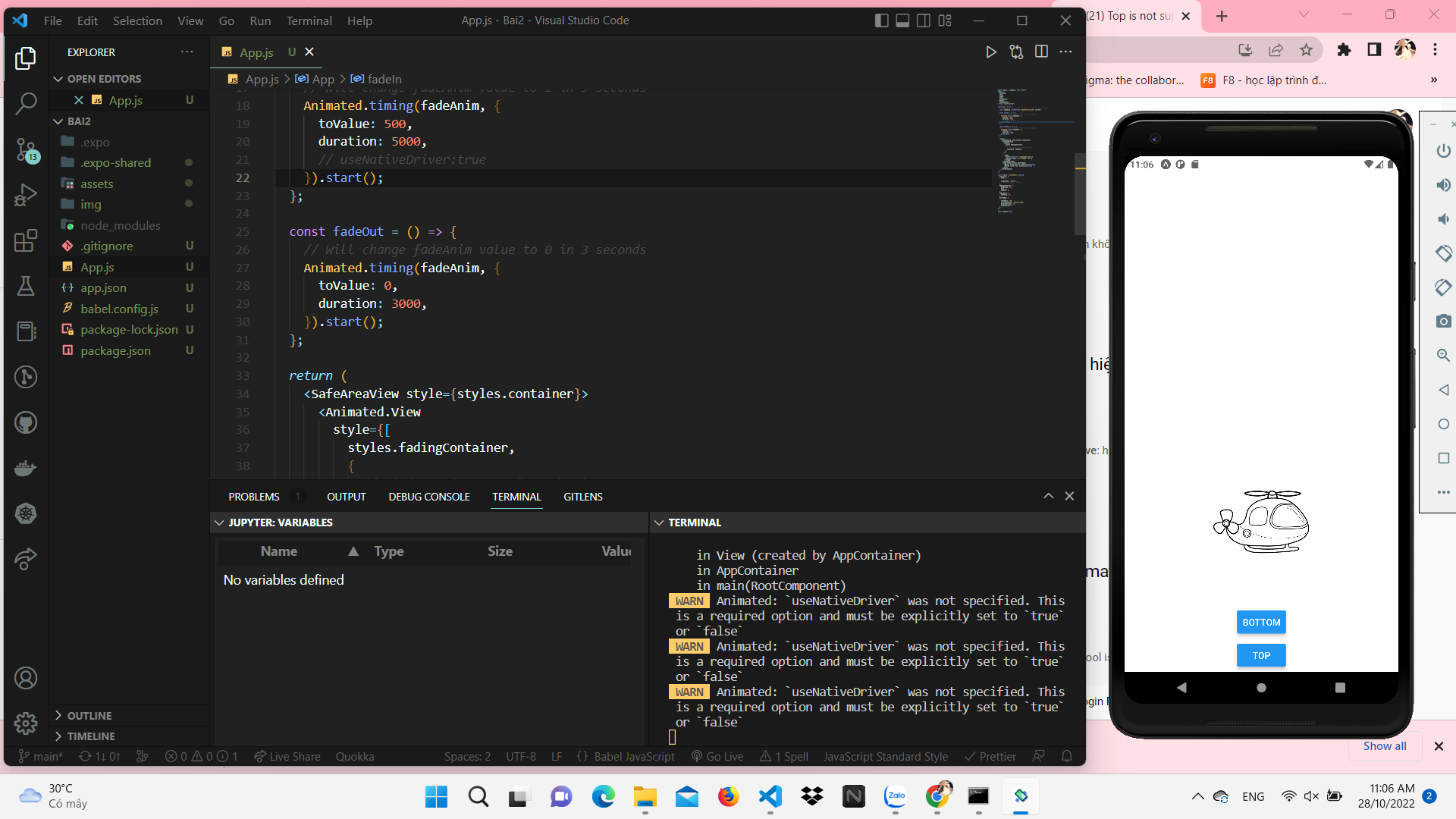The height and width of the screenshot is (819, 1456).
Task: Rotate the emulator screen left
Action: 1444,253
